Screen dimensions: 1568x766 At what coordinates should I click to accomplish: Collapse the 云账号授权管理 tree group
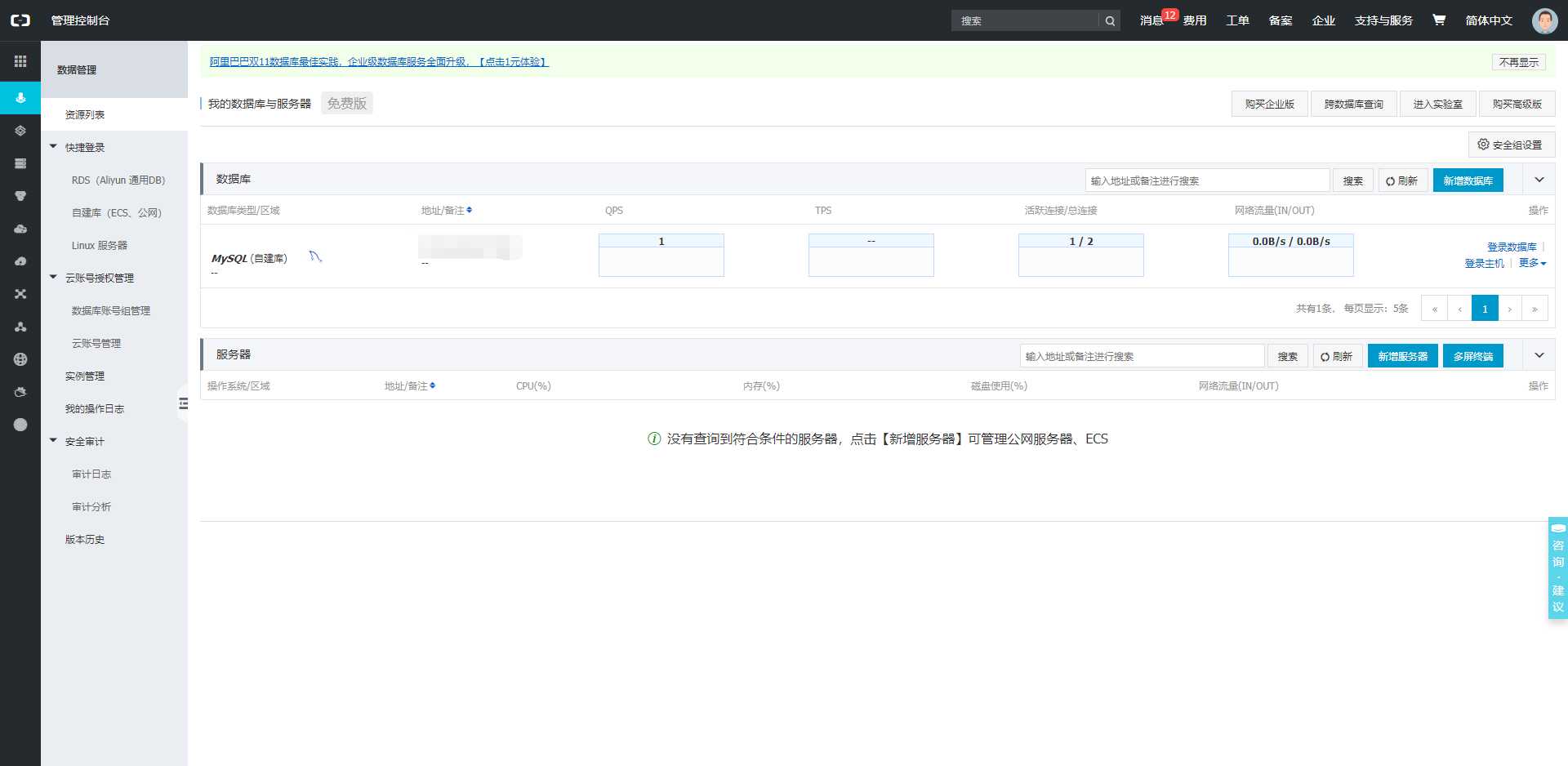coord(53,278)
